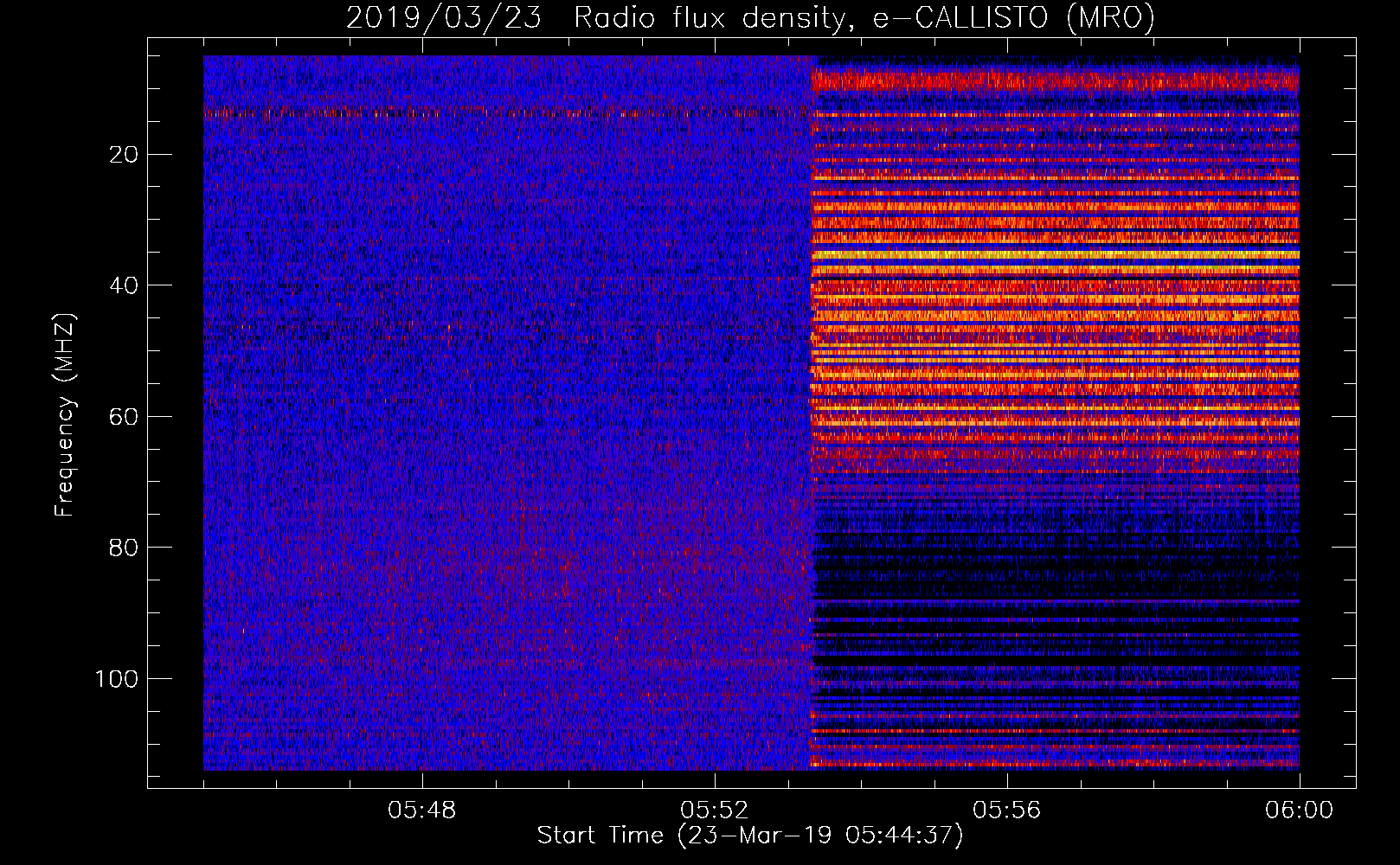
Task: Click the frequency tick label 100
Action: click(117, 679)
